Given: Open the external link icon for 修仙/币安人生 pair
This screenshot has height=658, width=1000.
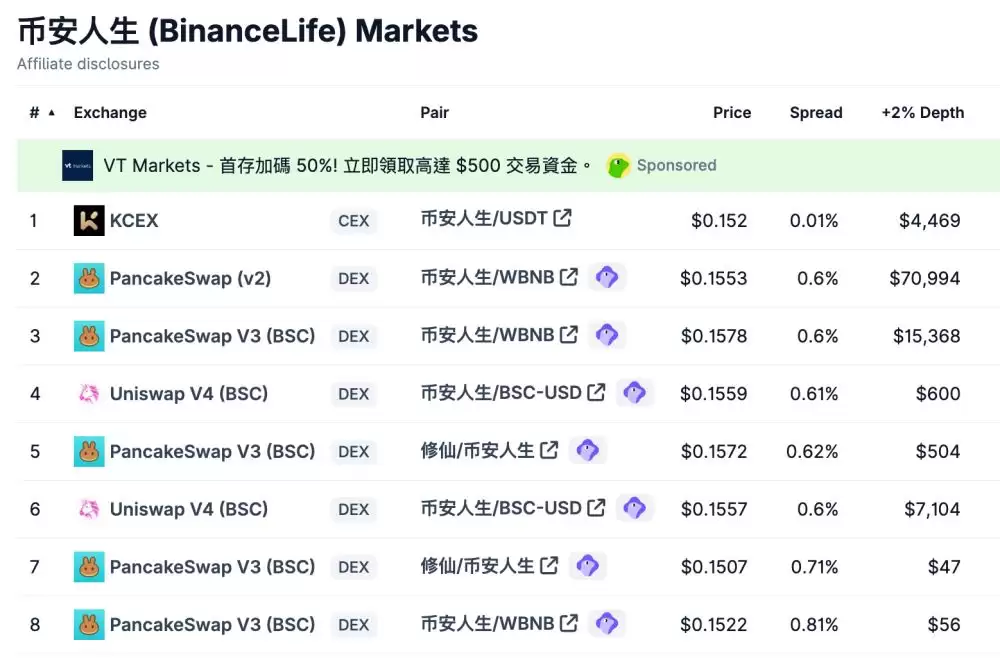Looking at the screenshot, I should 548,450.
